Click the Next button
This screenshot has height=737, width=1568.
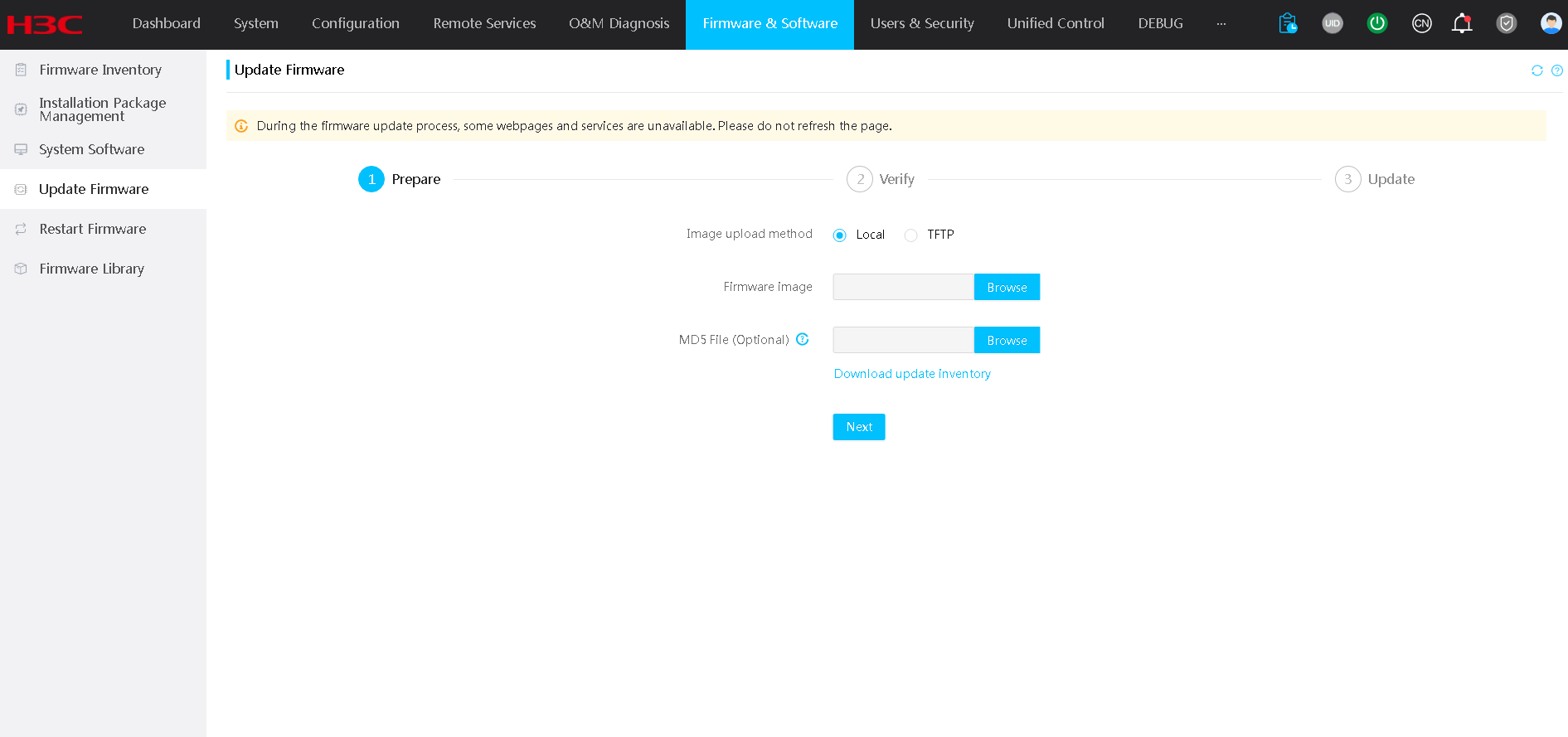click(x=859, y=427)
